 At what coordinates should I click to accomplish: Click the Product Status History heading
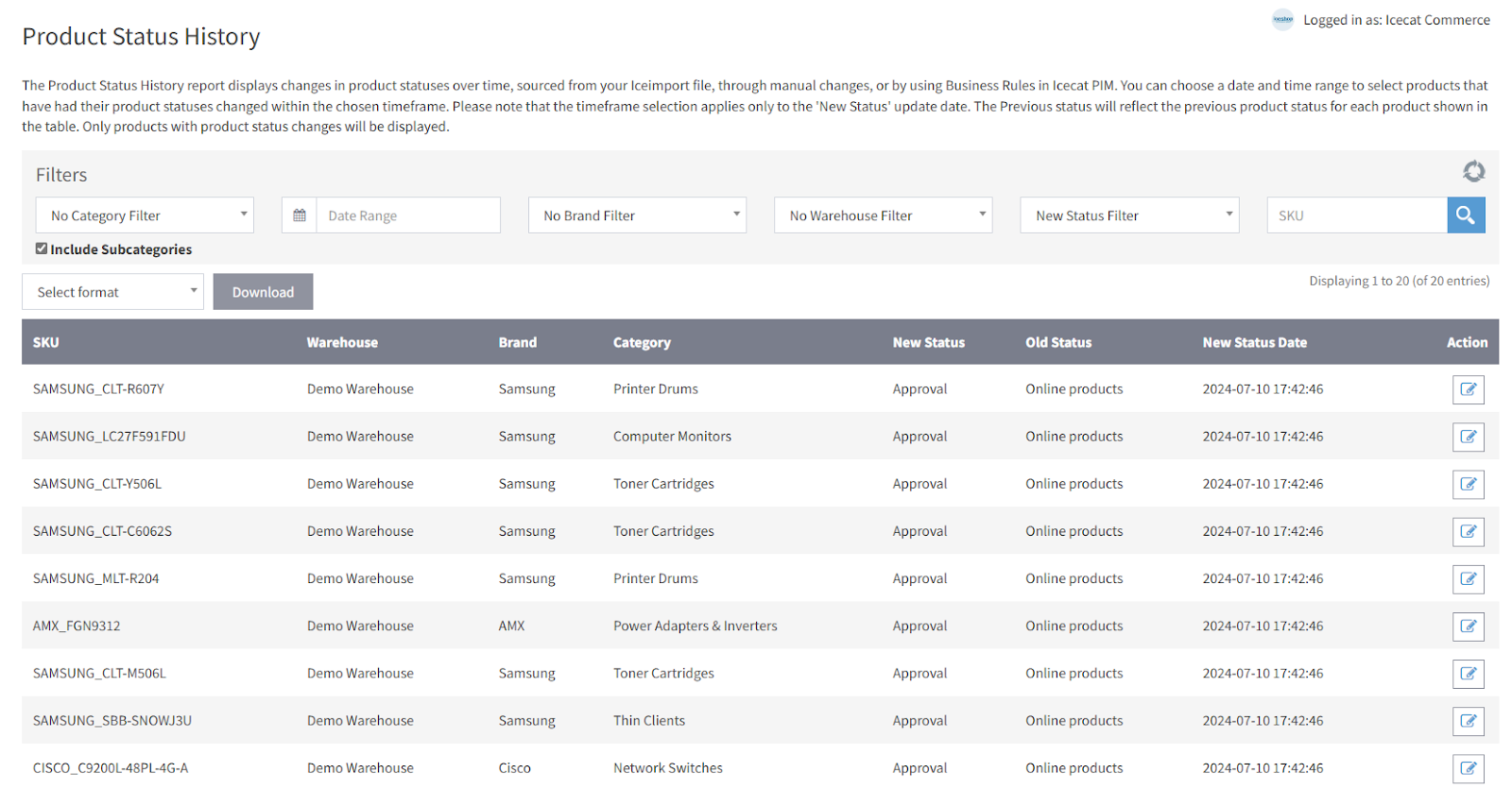pyautogui.click(x=141, y=36)
